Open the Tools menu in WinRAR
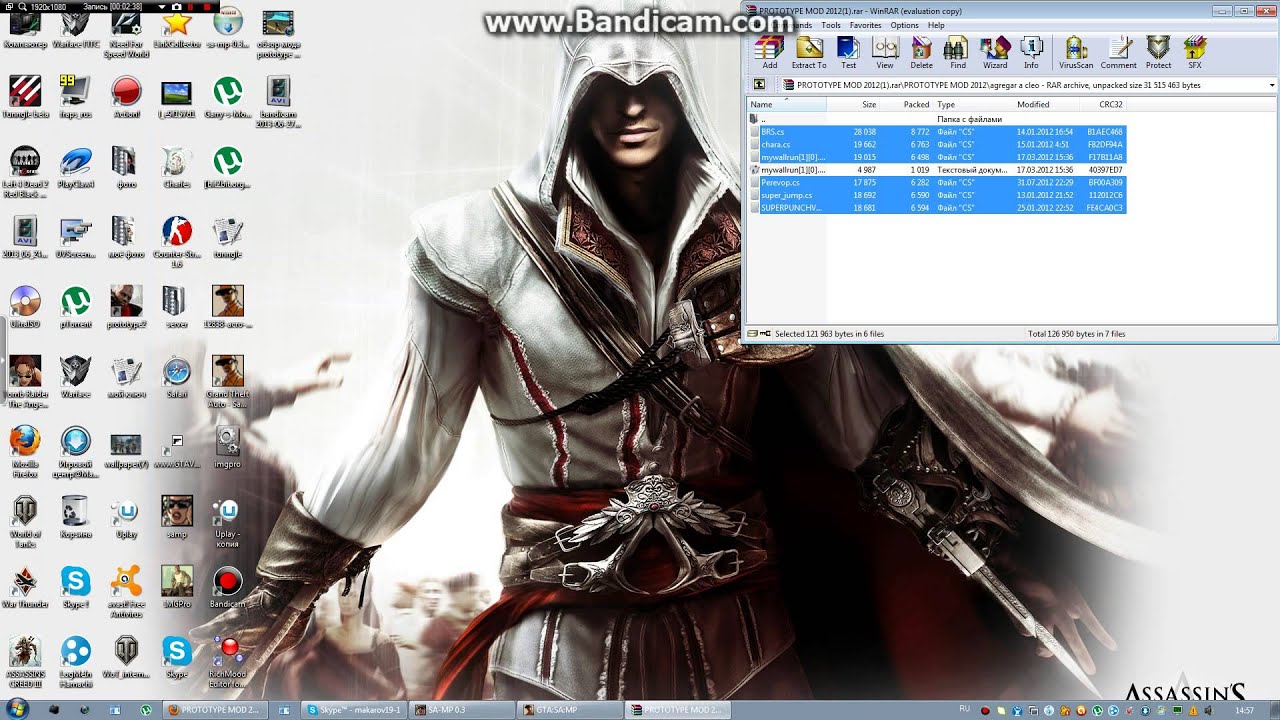 (x=831, y=25)
